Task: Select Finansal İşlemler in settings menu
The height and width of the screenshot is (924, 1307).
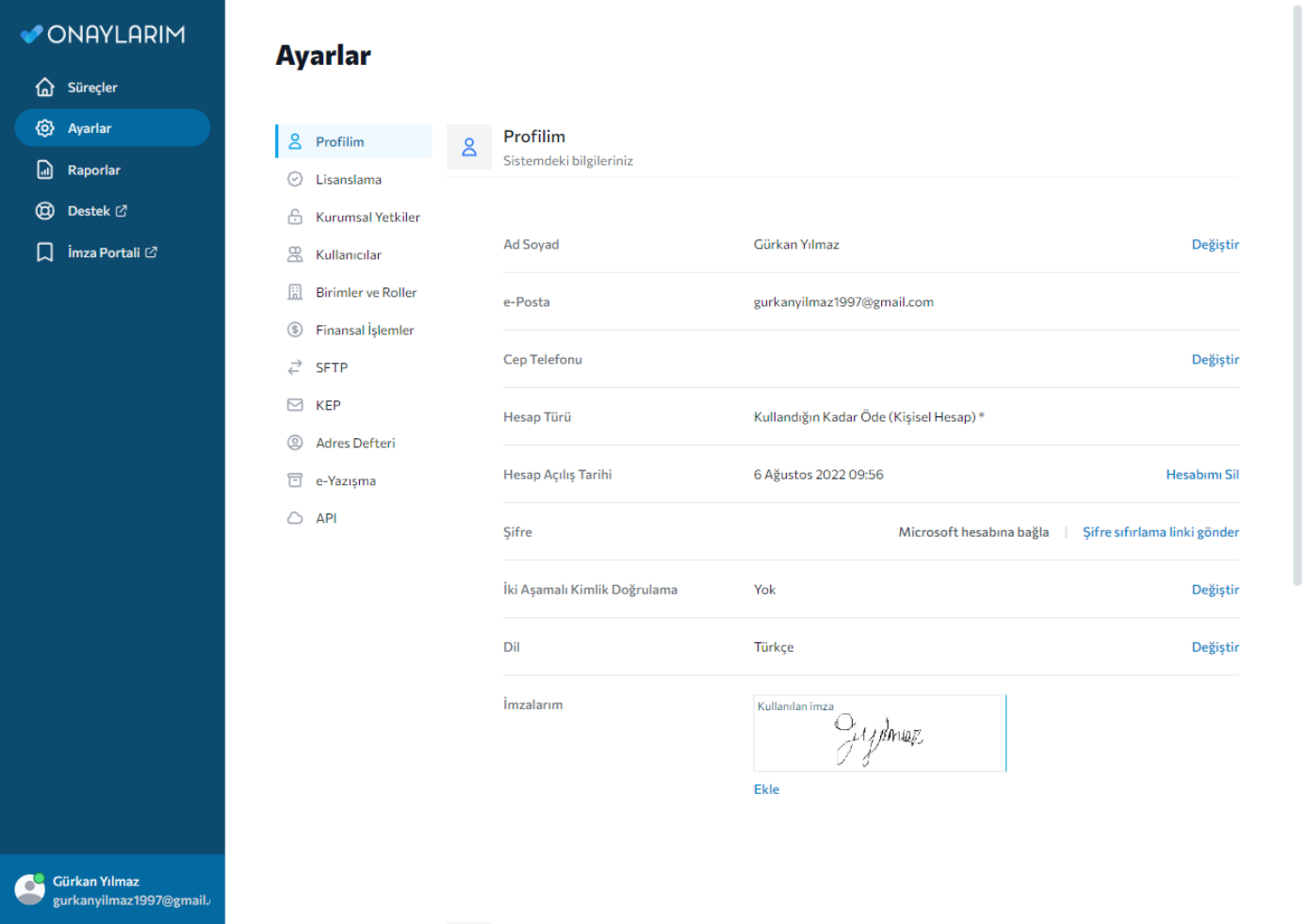Action: click(365, 331)
